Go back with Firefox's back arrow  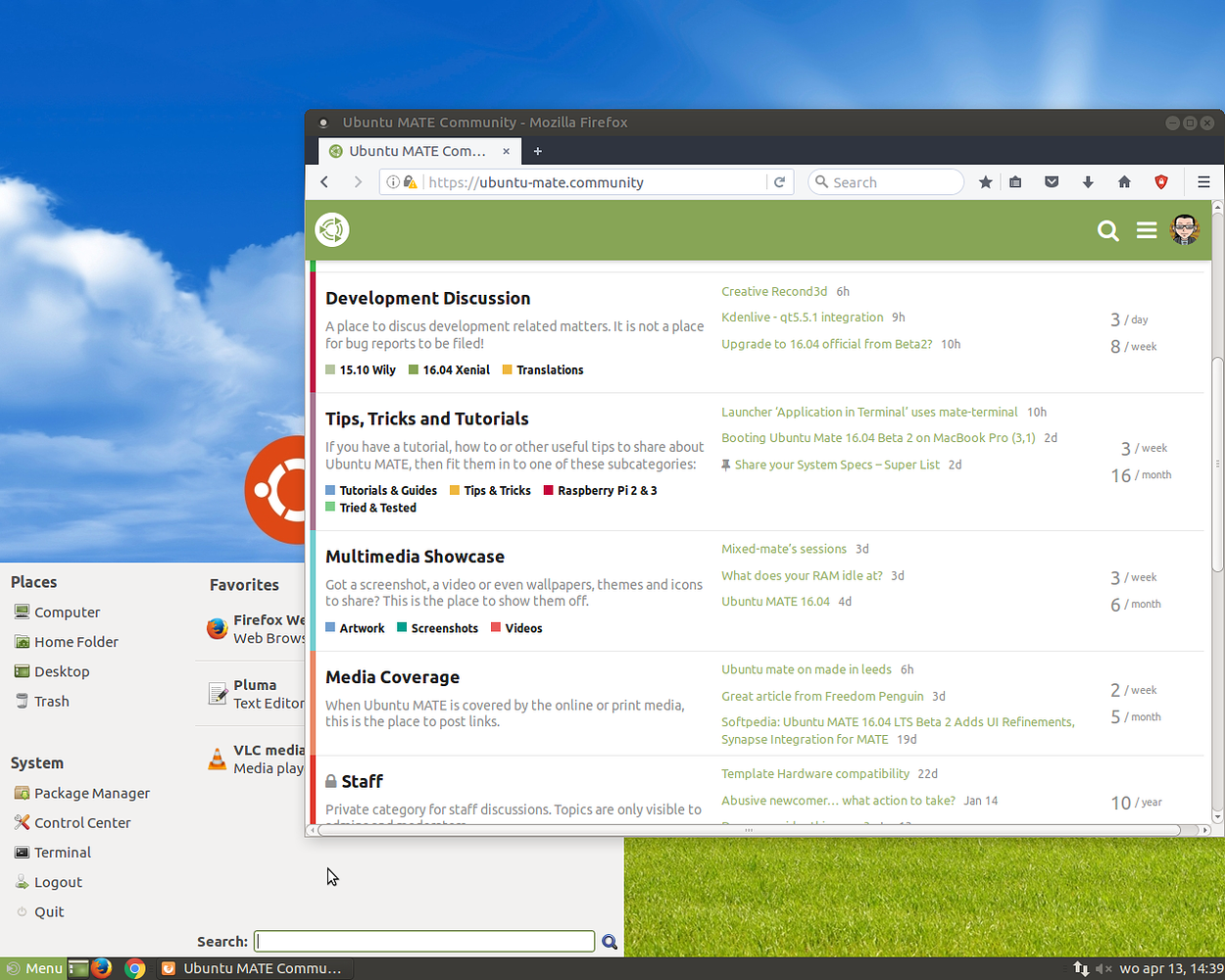pos(324,182)
